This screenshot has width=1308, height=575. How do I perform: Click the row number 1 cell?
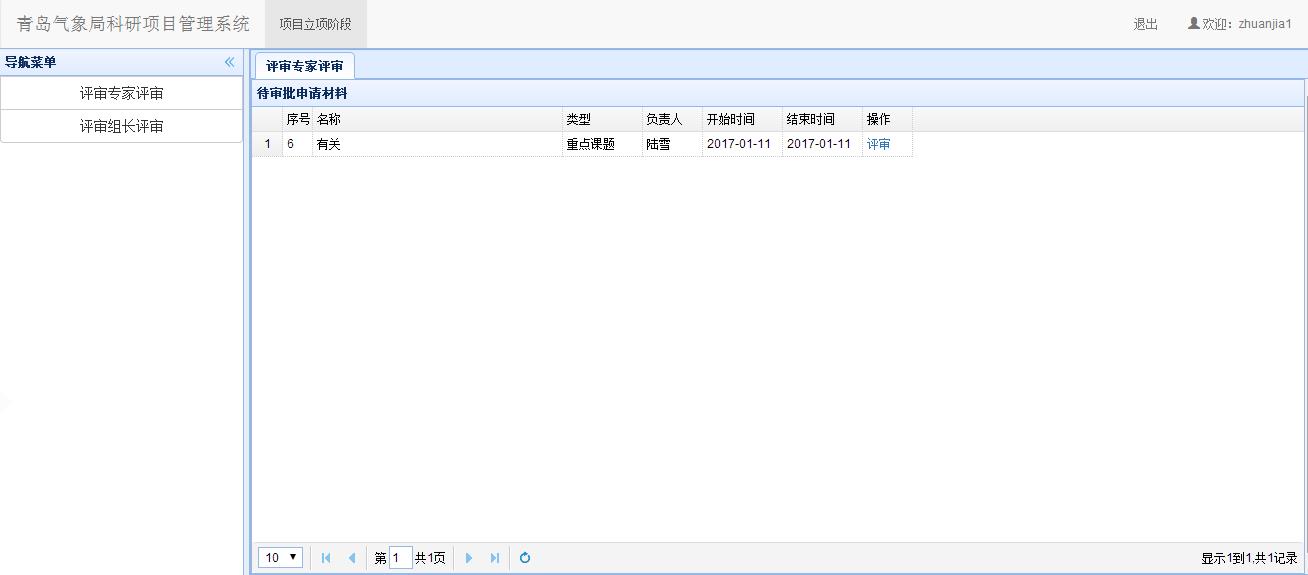pyautogui.click(x=267, y=144)
